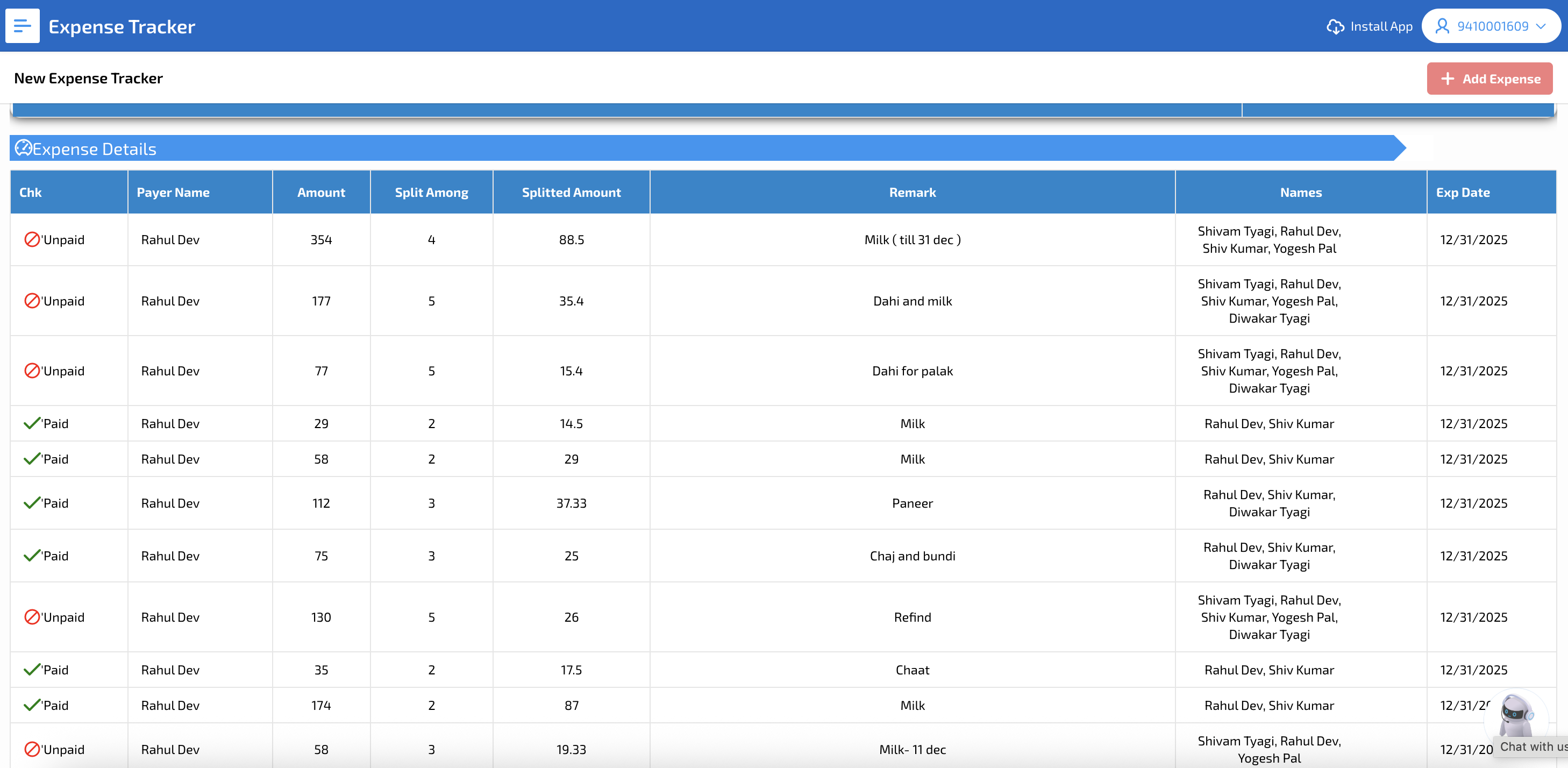
Task: Toggle paid checkmark on Chaat expense
Action: [x=32, y=670]
